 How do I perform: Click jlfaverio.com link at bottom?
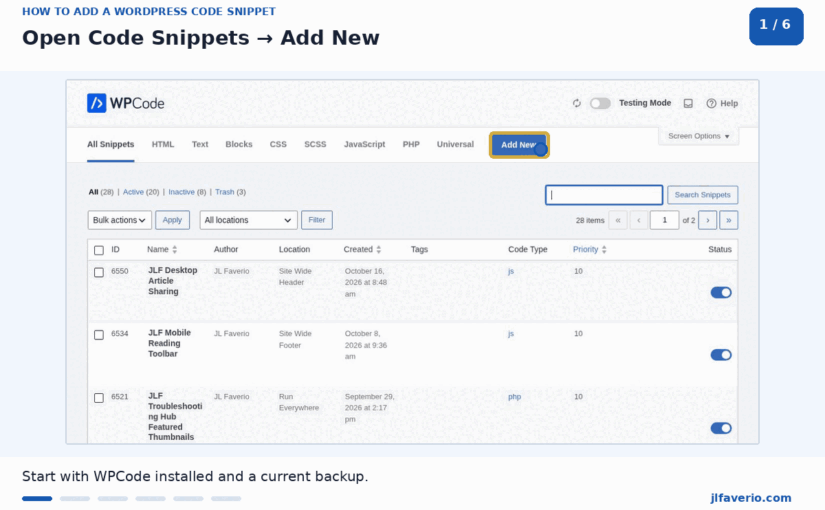point(751,498)
